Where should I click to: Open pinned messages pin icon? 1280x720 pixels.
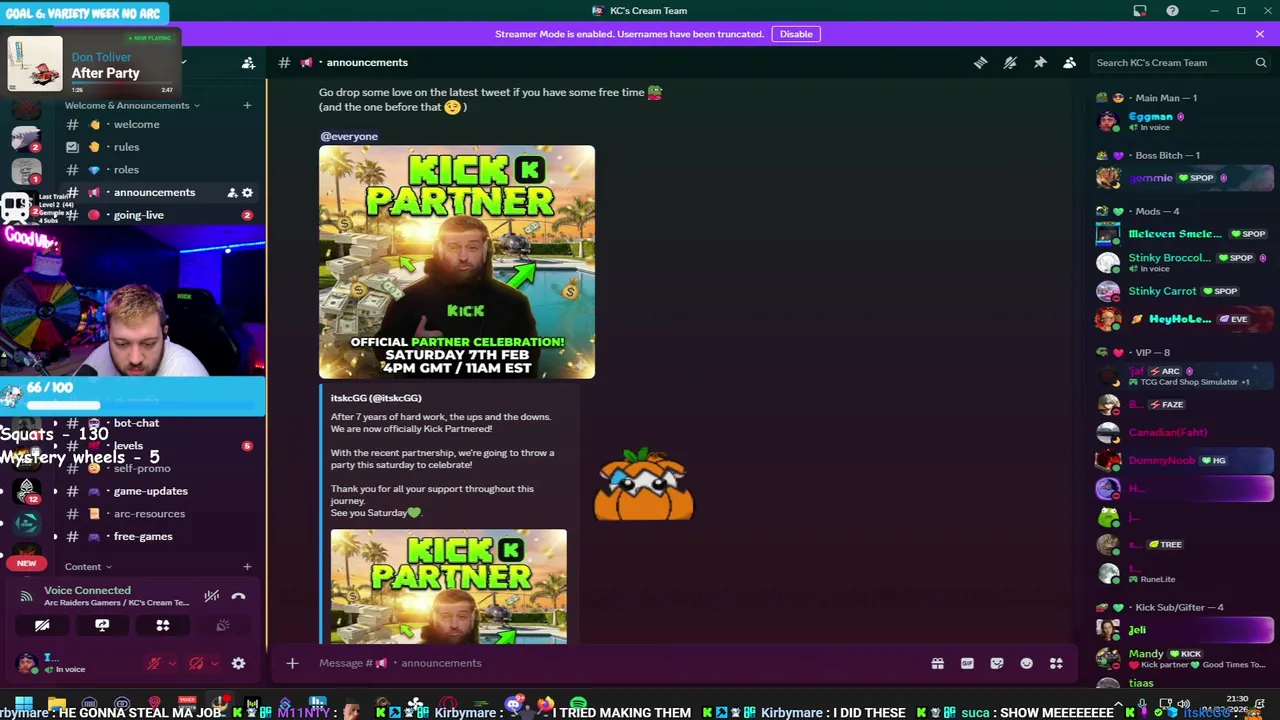(x=1040, y=62)
